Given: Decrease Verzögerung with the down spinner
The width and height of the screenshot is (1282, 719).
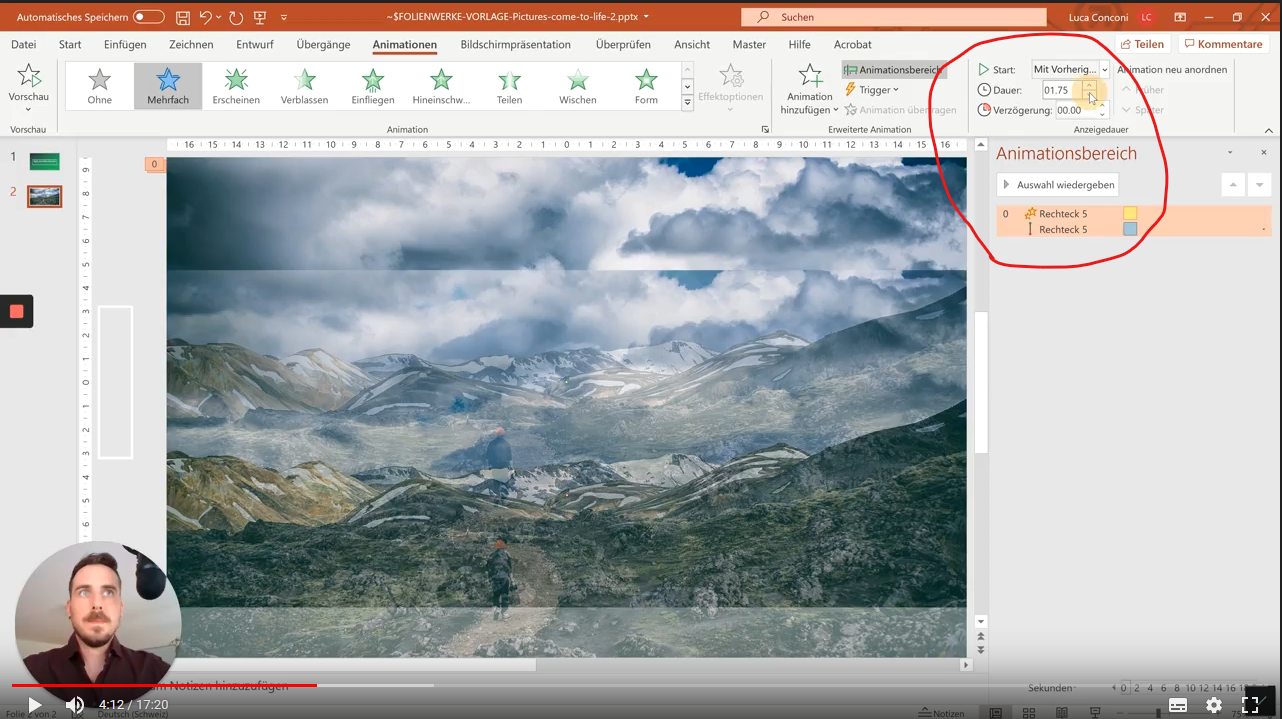Looking at the screenshot, I should coord(1103,115).
